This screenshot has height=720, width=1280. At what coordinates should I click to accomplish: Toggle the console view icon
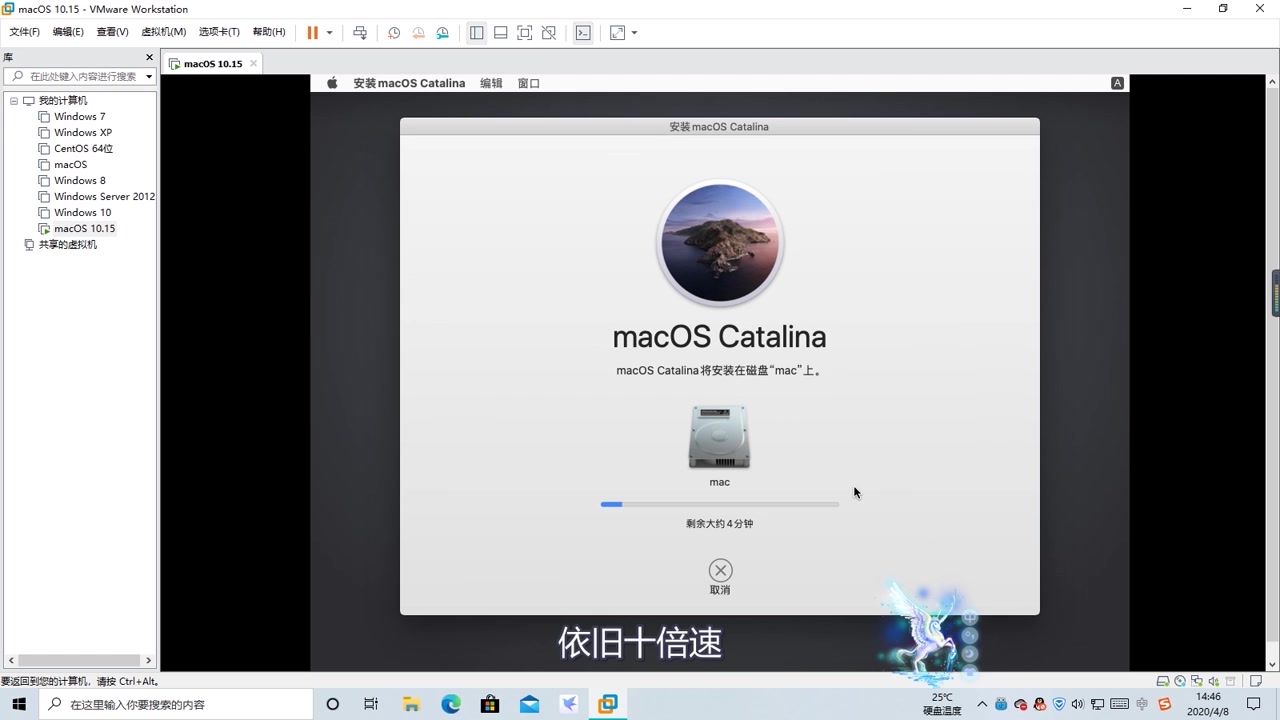pos(582,32)
